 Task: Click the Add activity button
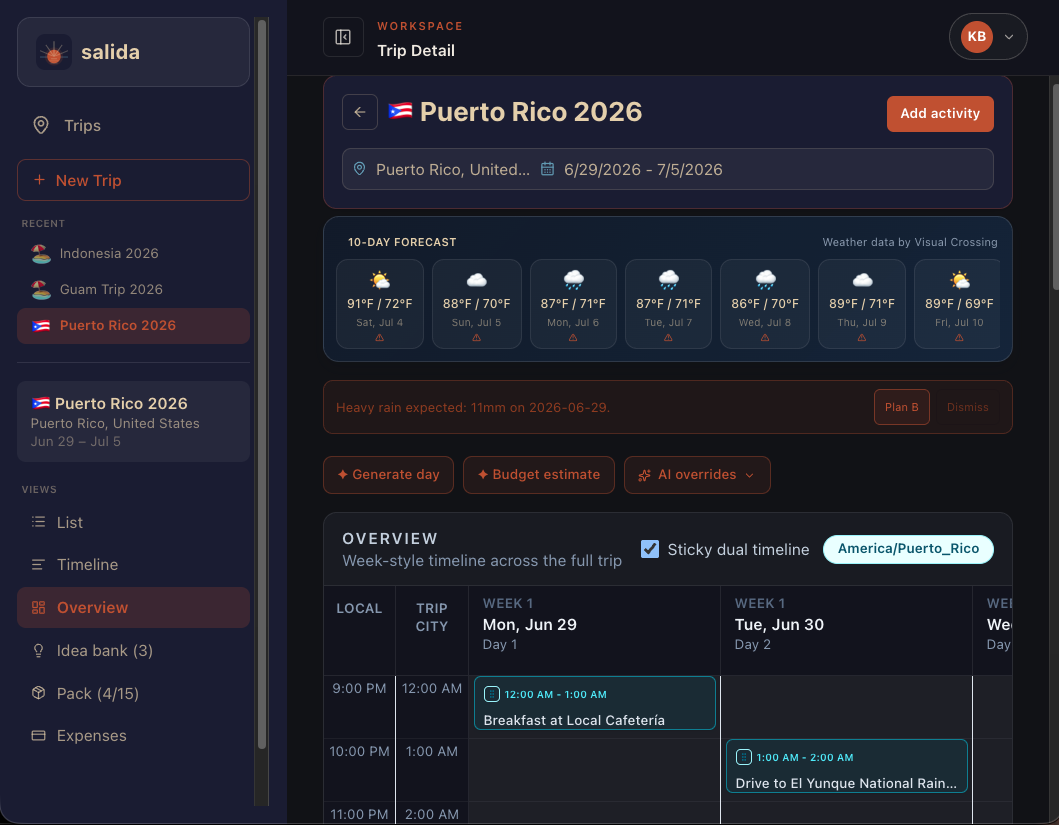[940, 113]
